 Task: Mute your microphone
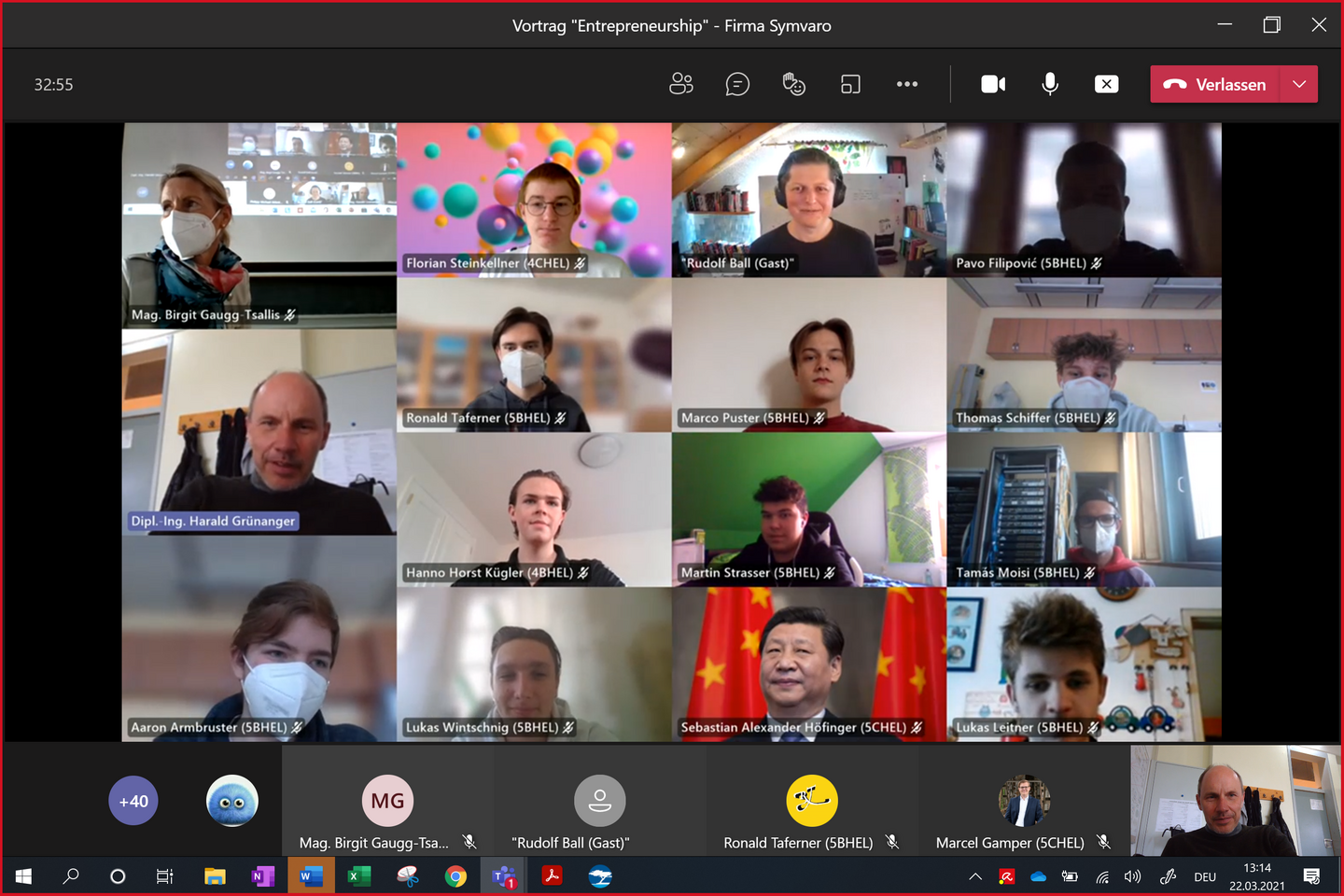[x=1050, y=84]
